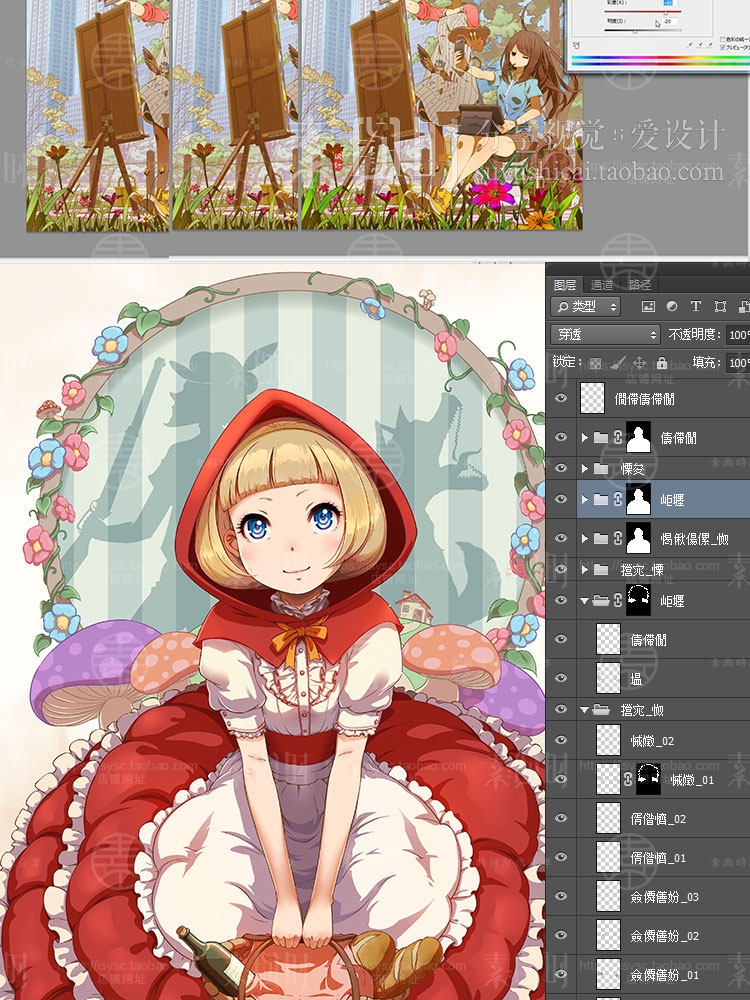Hide the 慄奐 group
Screen dimensions: 750x1000
(x=561, y=469)
